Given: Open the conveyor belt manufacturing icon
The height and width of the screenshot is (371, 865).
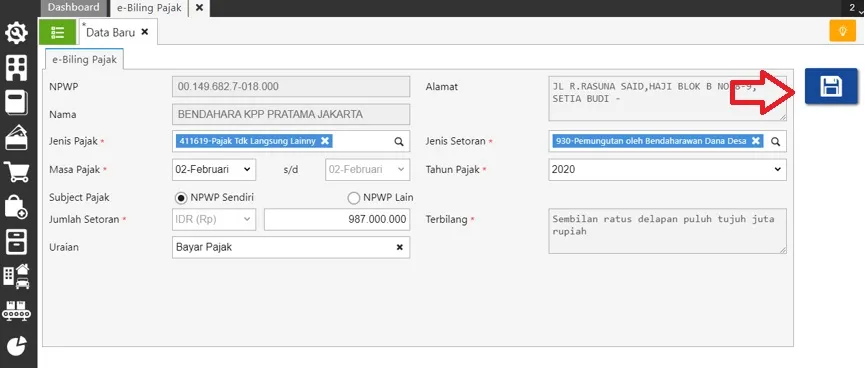Looking at the screenshot, I should tap(17, 310).
